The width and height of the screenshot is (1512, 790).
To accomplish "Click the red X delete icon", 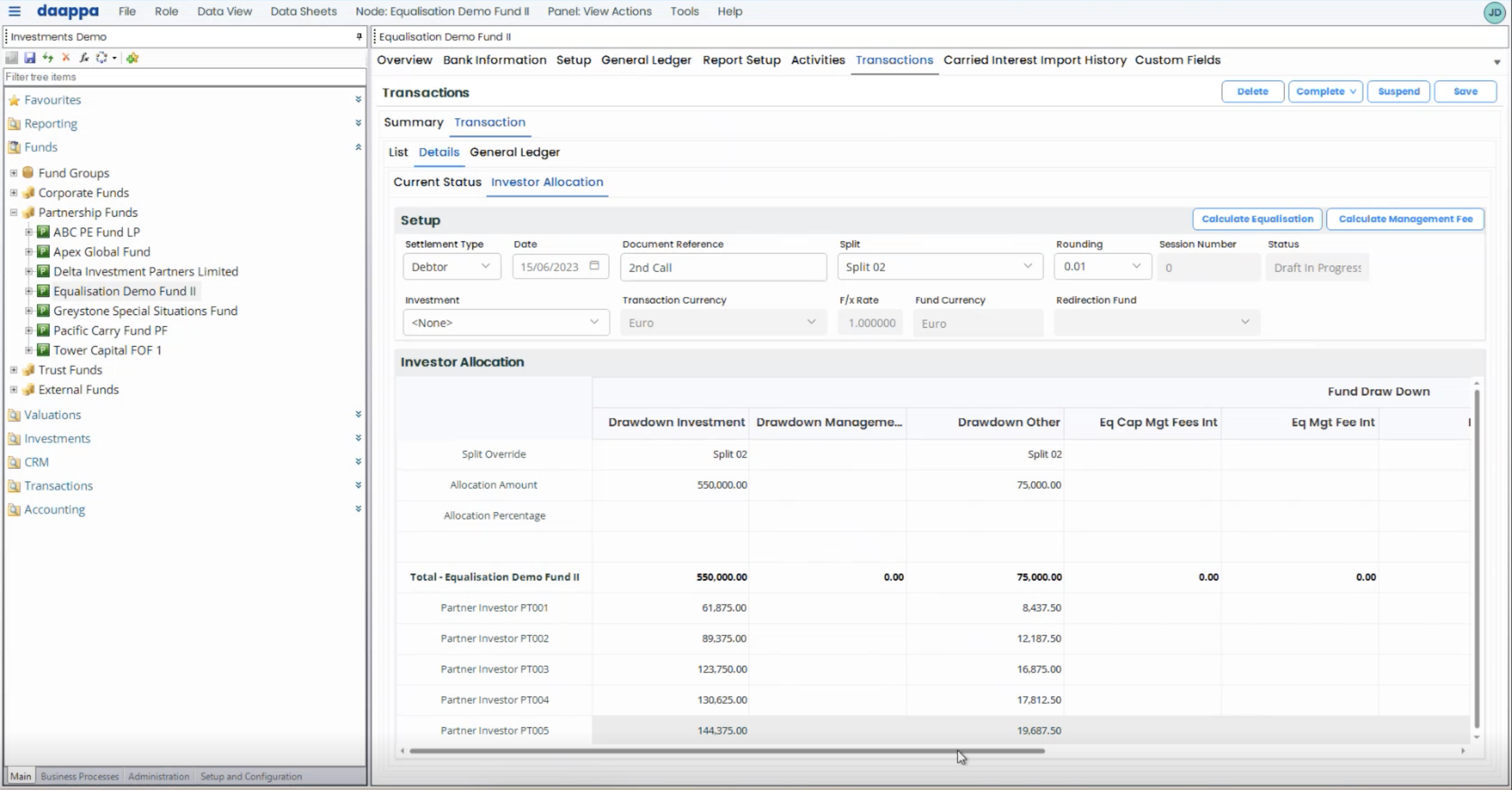I will 66,58.
